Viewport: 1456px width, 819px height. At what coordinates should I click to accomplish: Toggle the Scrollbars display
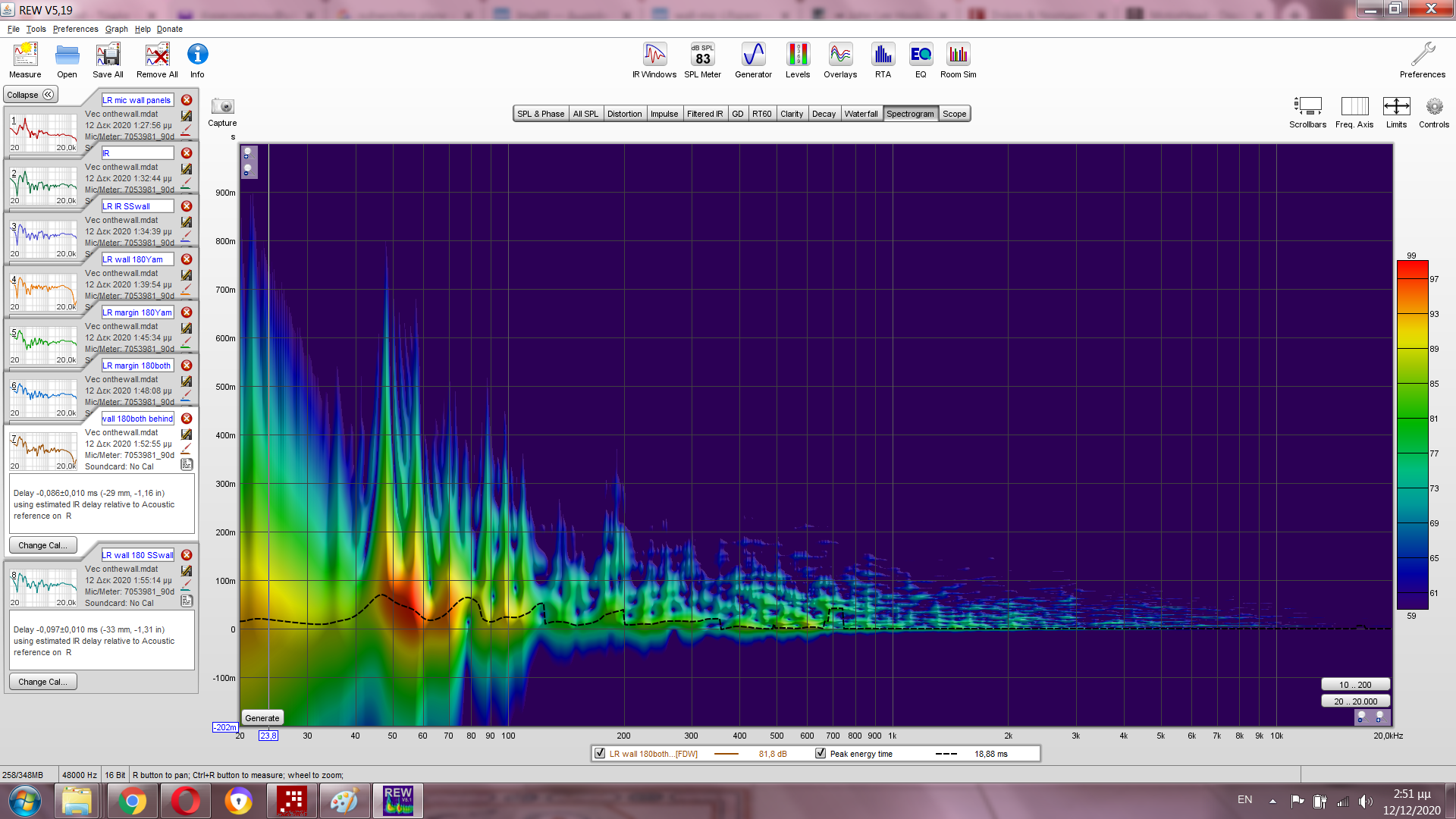pos(1307,107)
